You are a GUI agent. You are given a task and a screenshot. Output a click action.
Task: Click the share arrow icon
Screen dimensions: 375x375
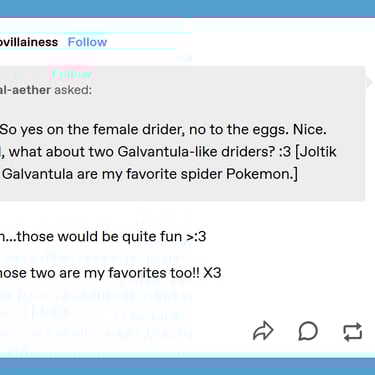pyautogui.click(x=263, y=331)
